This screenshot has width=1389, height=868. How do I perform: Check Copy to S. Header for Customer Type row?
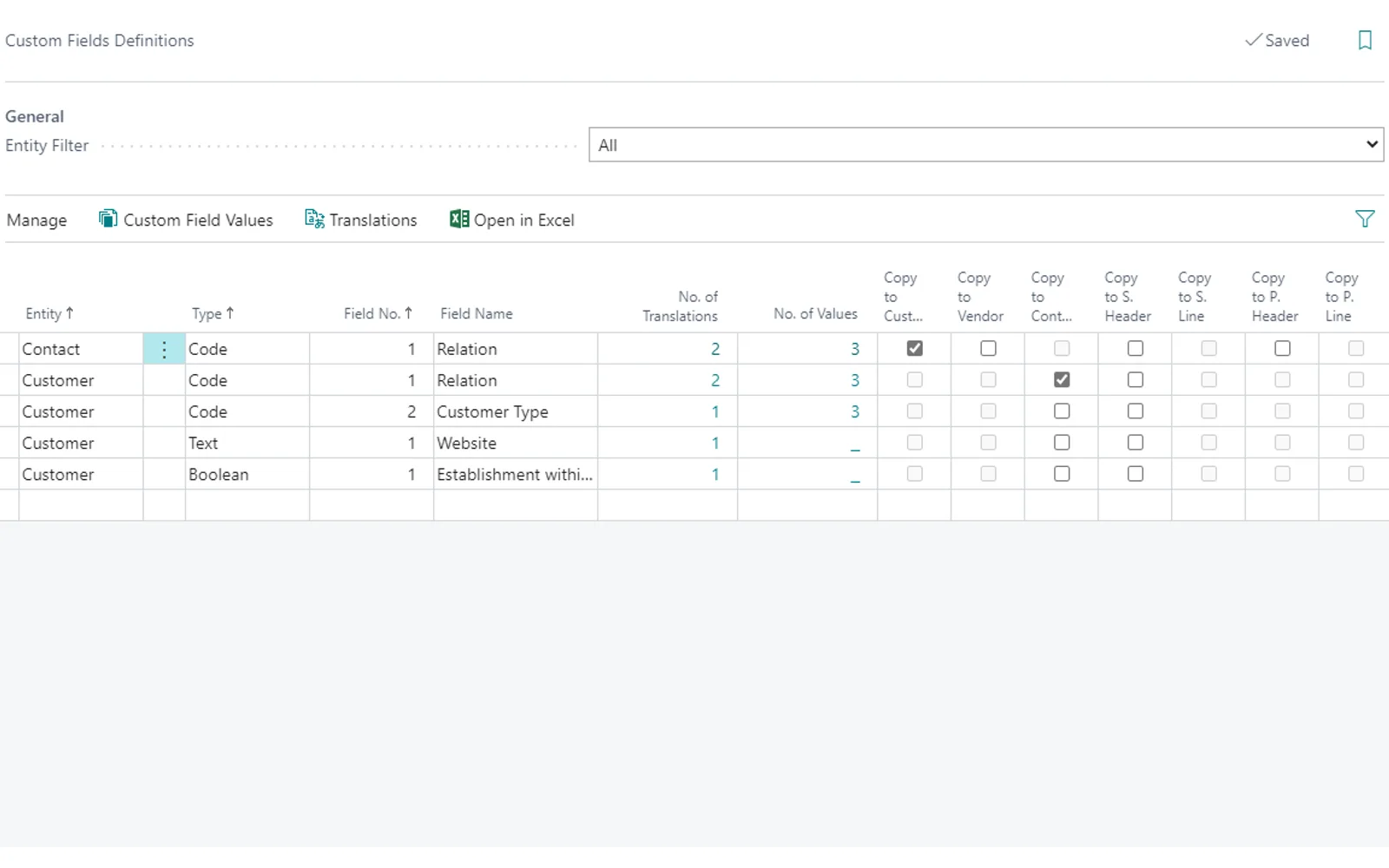coord(1135,411)
